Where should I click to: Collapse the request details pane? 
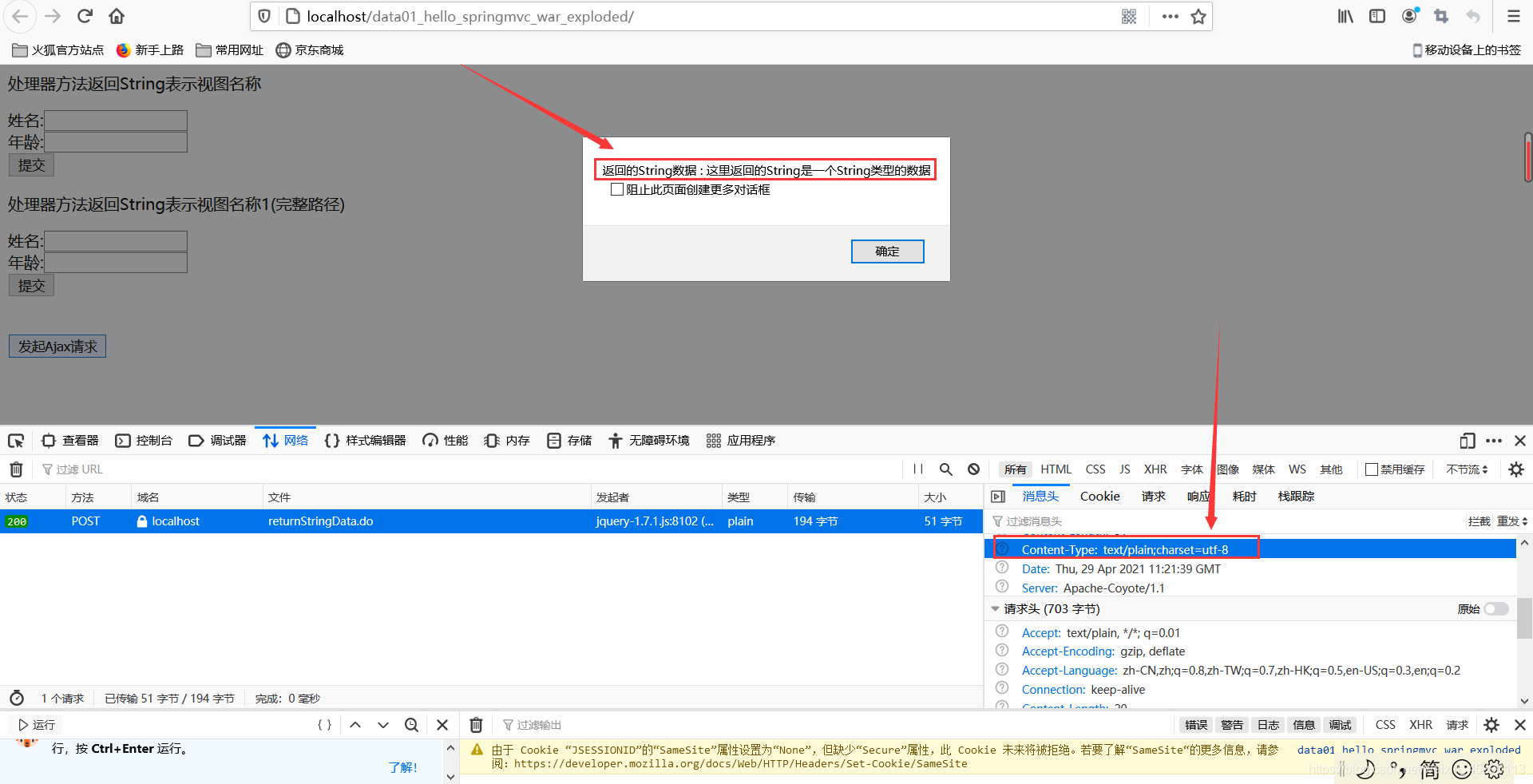998,497
